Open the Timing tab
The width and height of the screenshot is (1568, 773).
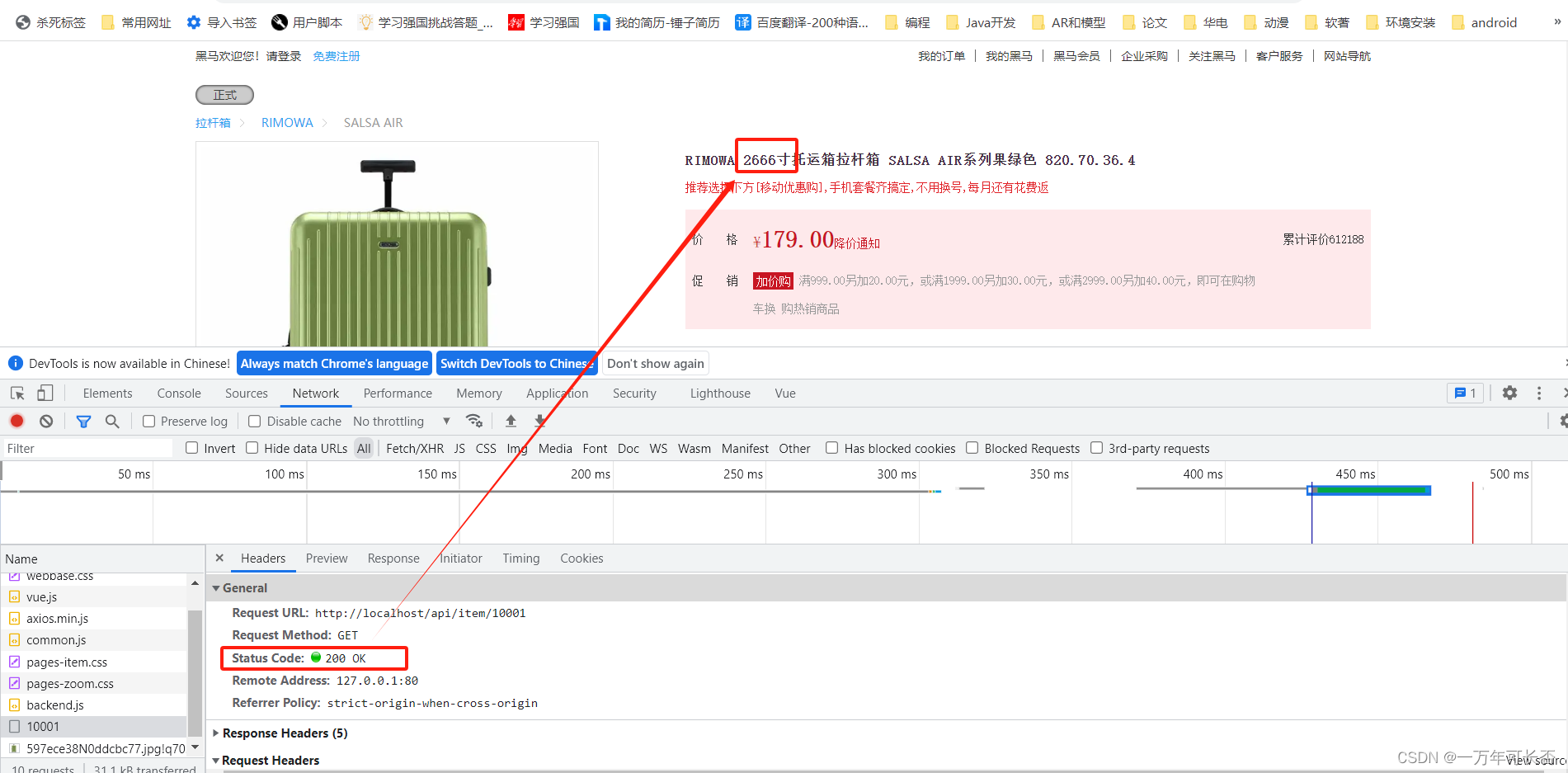521,559
